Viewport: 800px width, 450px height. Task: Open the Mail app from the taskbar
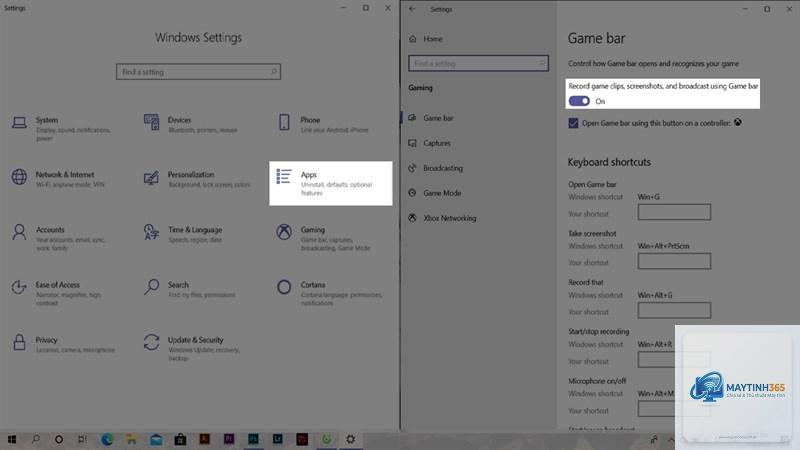click(156, 439)
